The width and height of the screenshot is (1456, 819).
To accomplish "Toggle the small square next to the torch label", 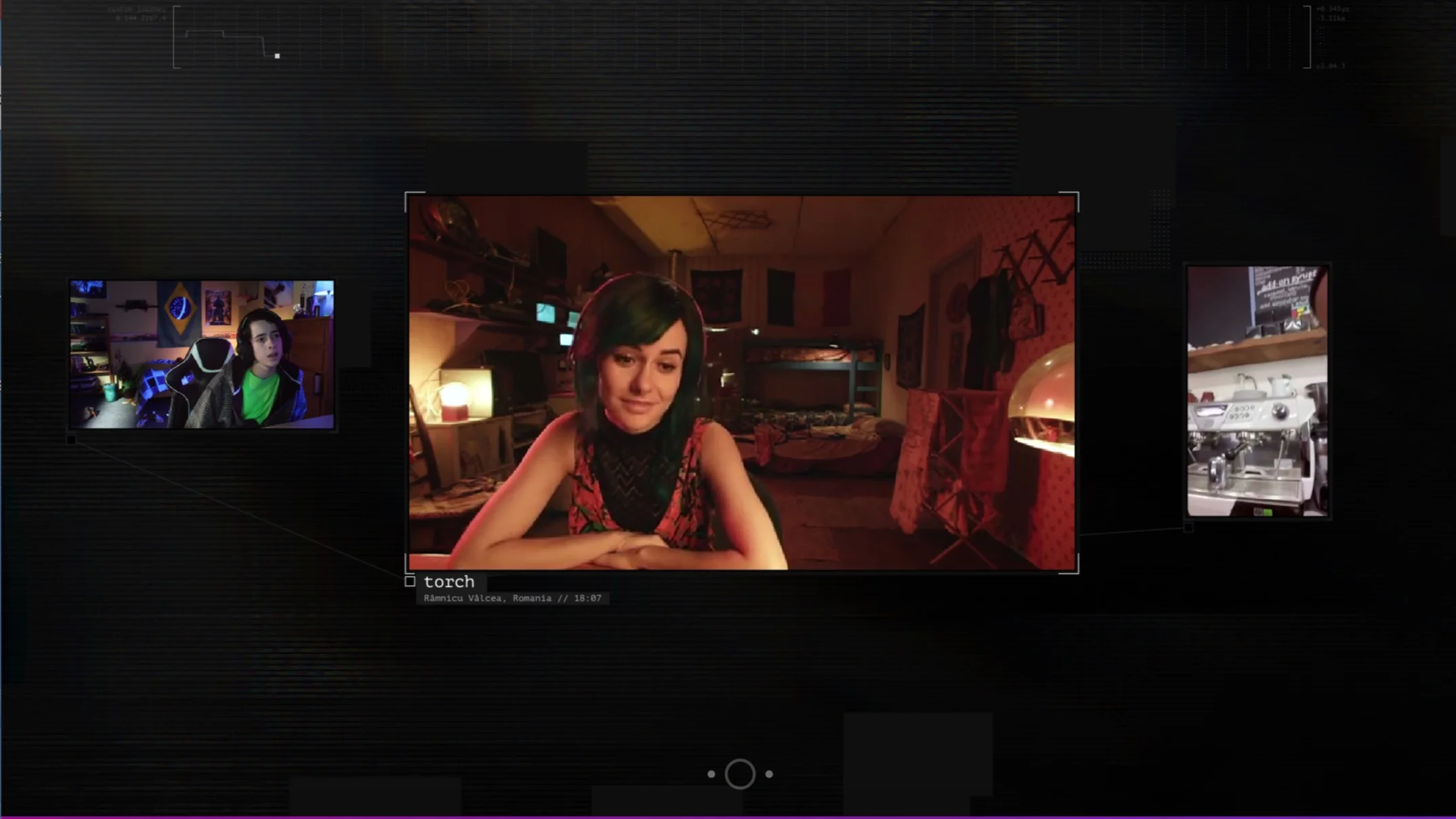I will [411, 581].
